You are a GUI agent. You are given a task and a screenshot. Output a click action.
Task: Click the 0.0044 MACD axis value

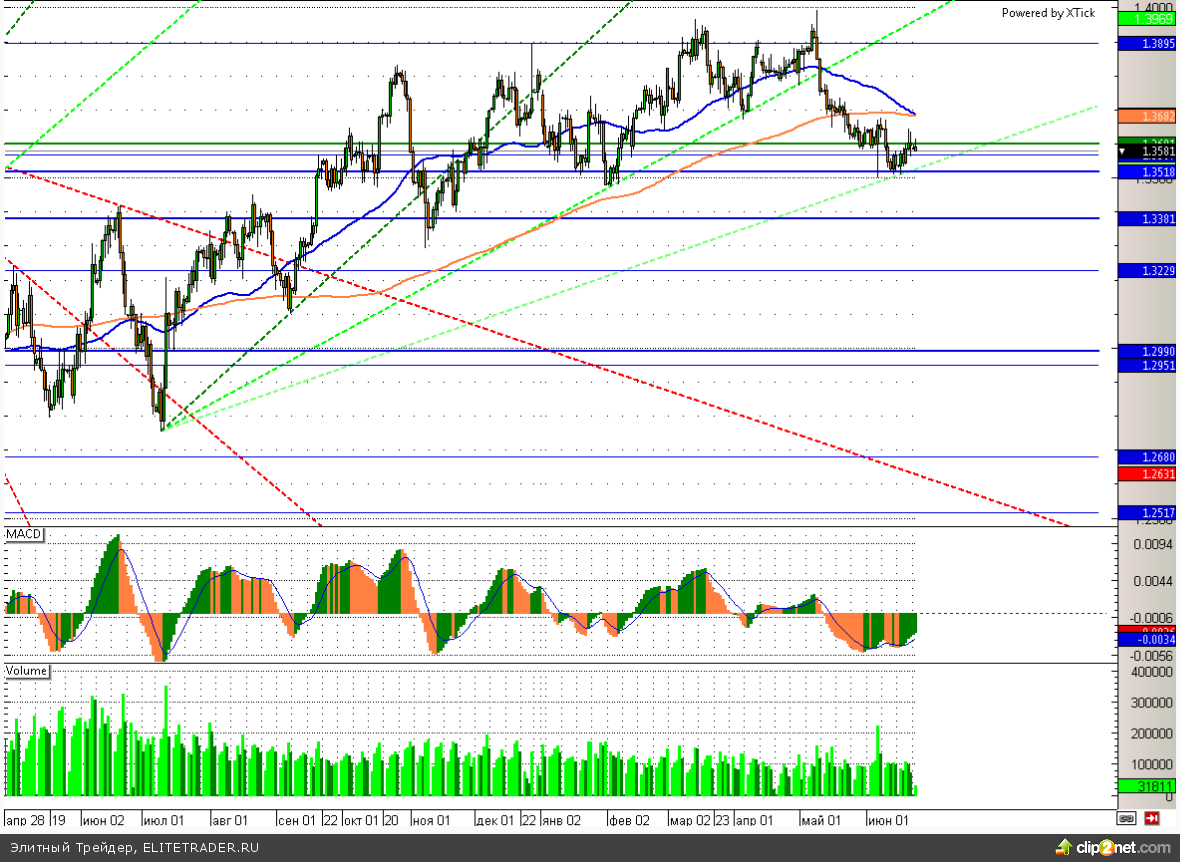pos(1153,581)
